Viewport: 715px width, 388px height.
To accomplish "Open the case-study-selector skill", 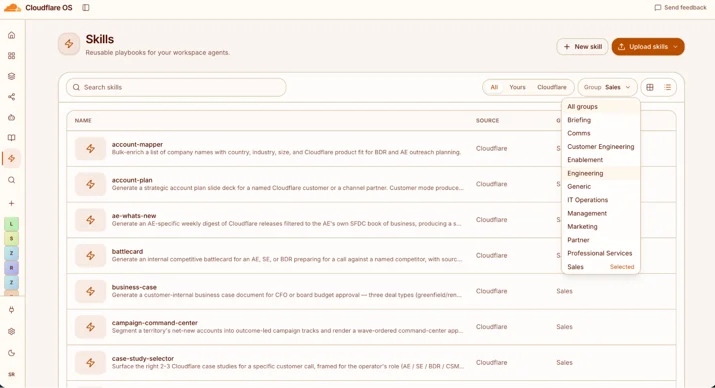I will point(143,358).
